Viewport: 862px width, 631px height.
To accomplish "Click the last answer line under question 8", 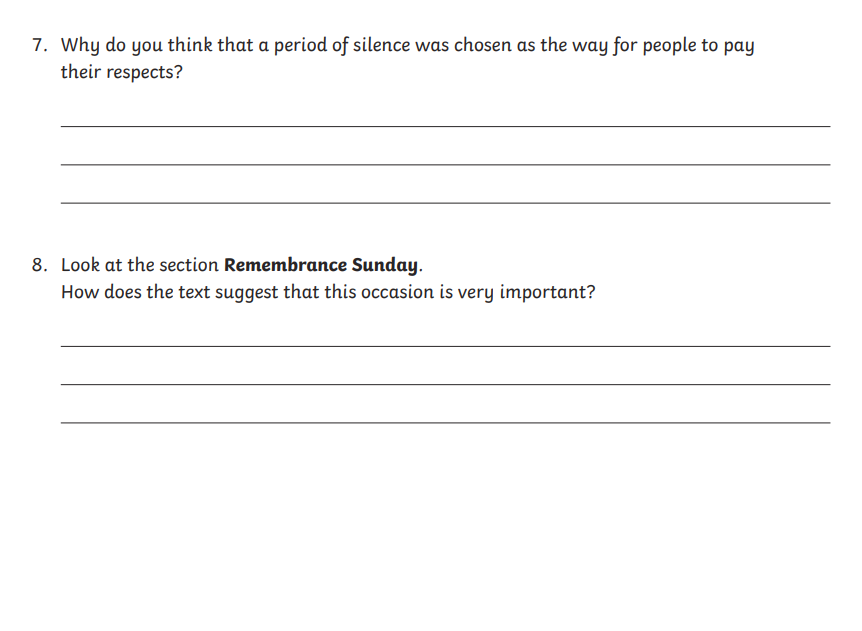I will (x=445, y=423).
